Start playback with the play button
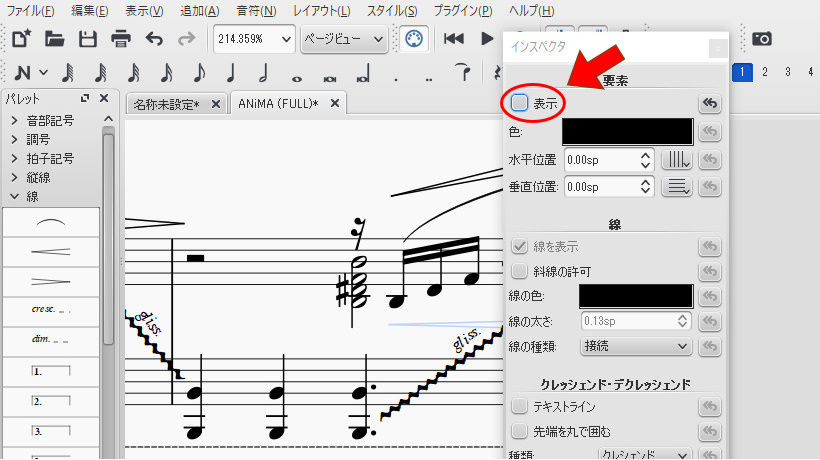 [487, 39]
